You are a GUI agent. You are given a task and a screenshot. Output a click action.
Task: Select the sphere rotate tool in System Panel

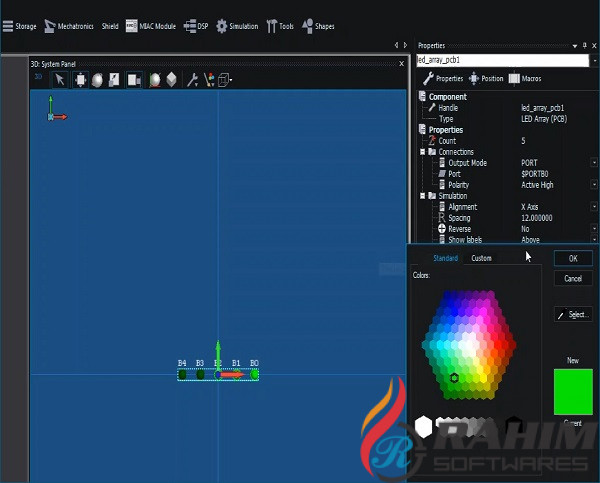point(97,80)
